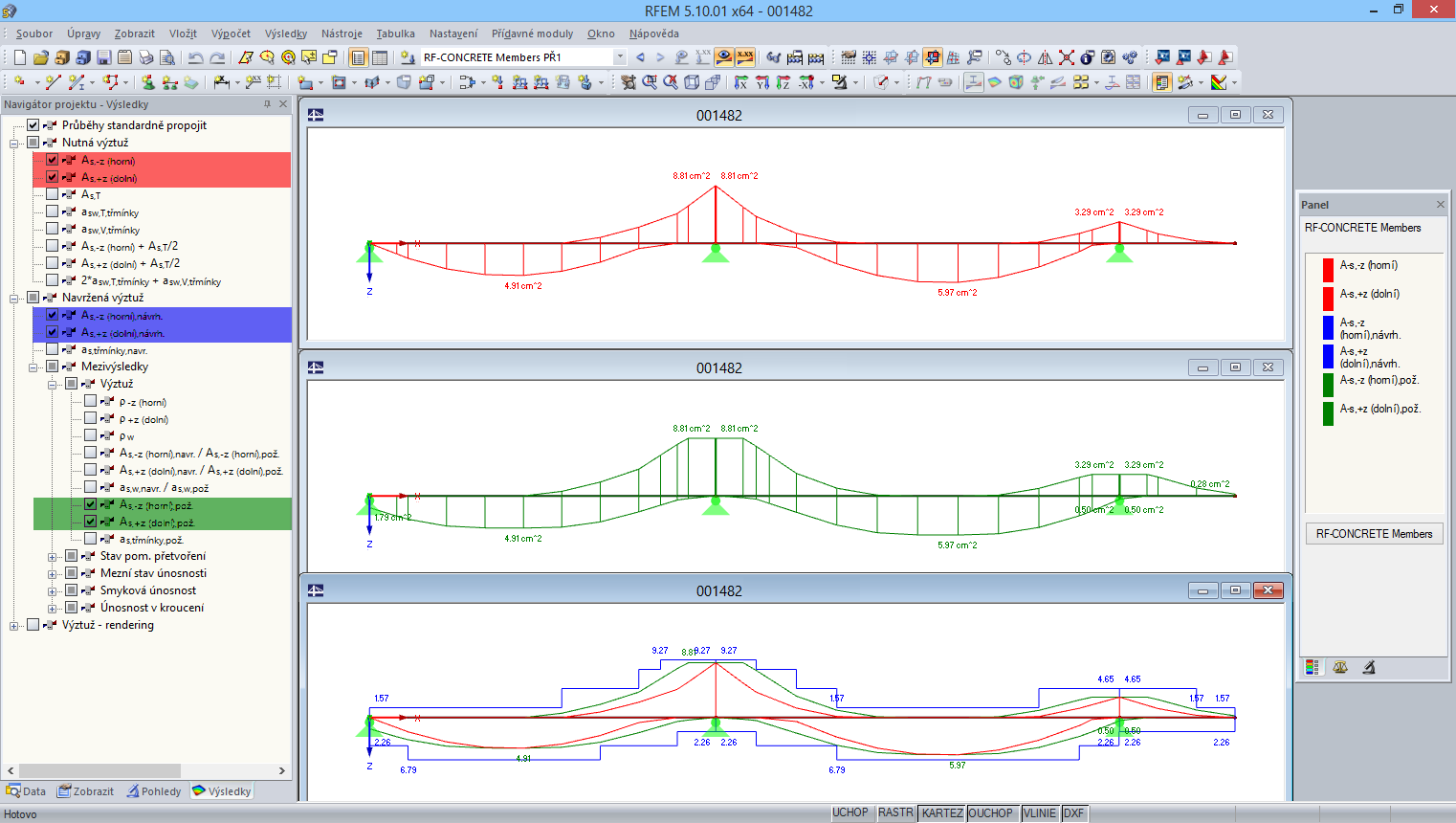1456x823 pixels.
Task: Open the RF-CONCRETE Members PŘ1 dropdown
Action: [x=620, y=57]
